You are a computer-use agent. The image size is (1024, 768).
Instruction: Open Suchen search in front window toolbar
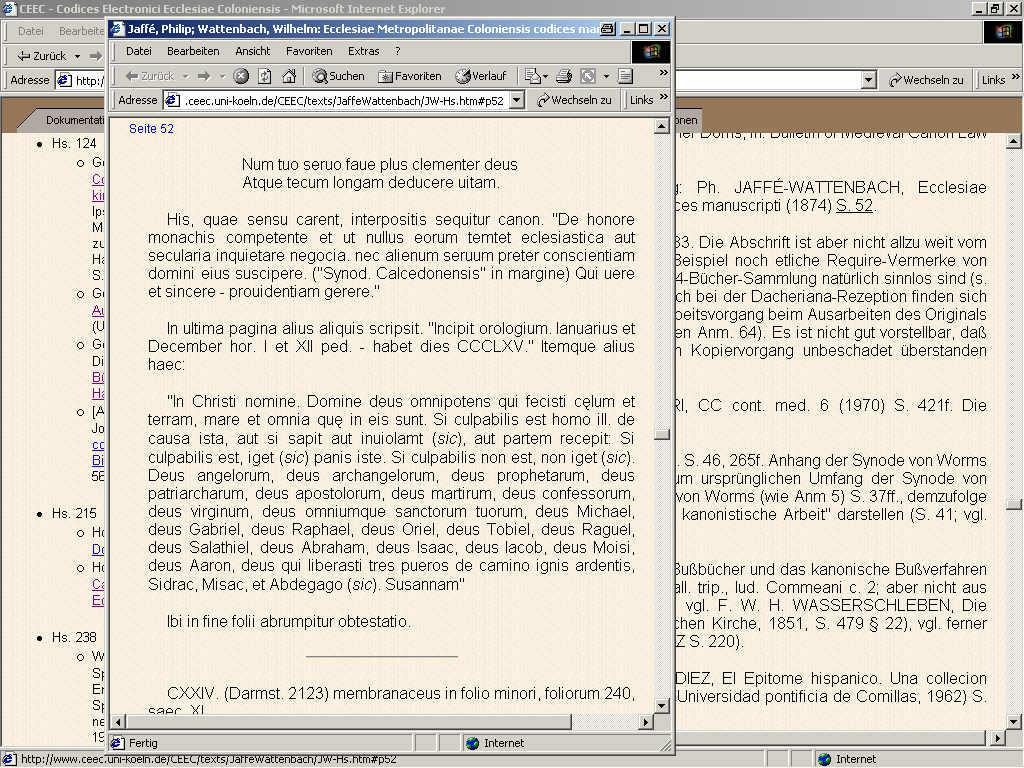[338, 76]
